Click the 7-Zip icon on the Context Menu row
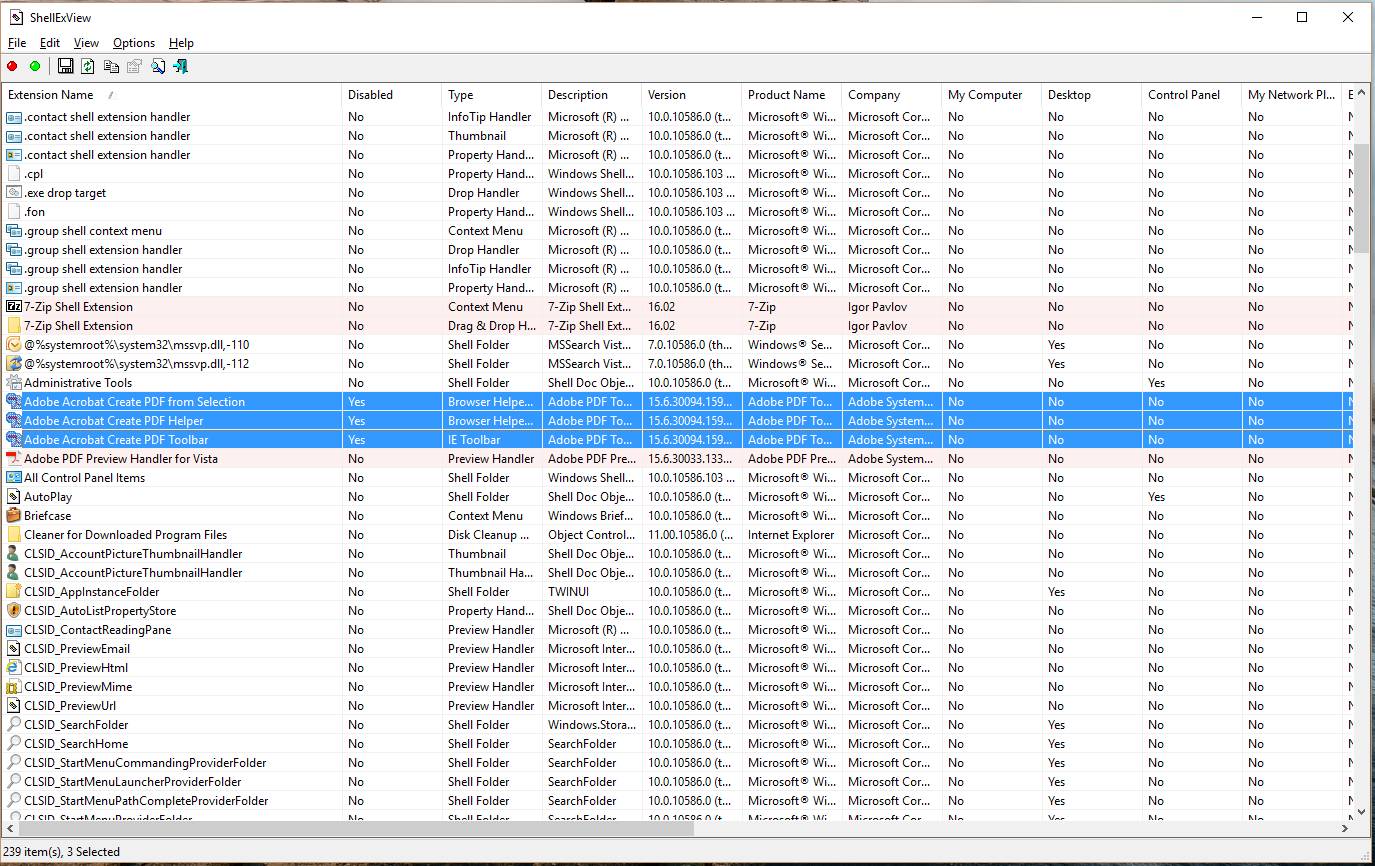The height and width of the screenshot is (866, 1375). pos(14,307)
